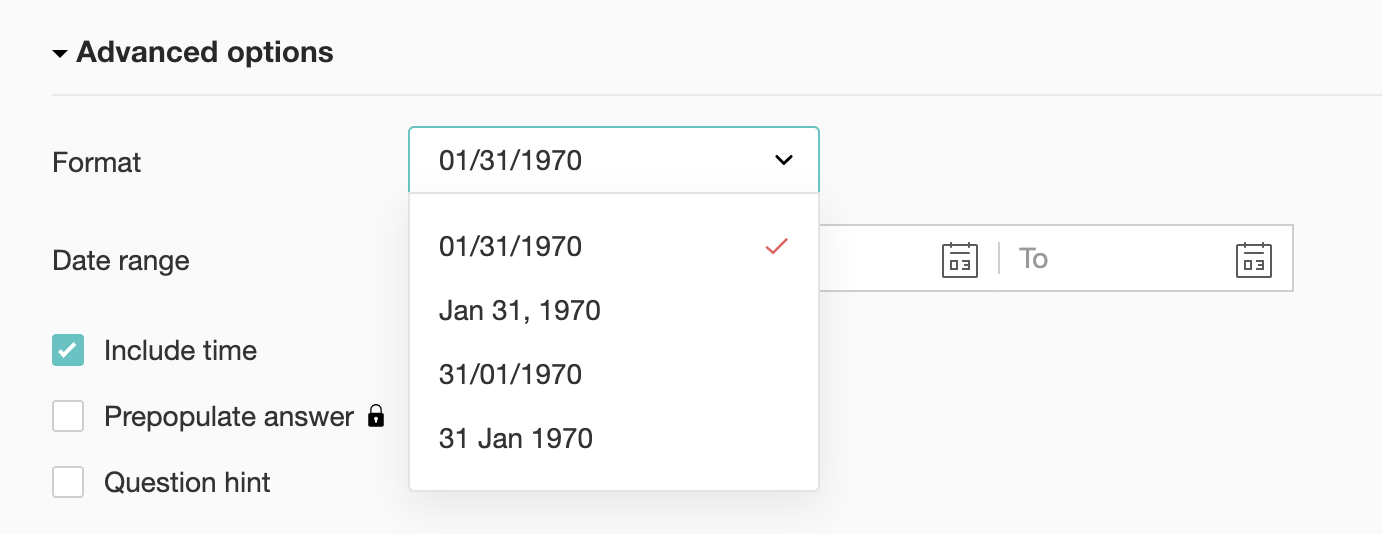Select the 01/31/1970 option in the list

[x=510, y=246]
